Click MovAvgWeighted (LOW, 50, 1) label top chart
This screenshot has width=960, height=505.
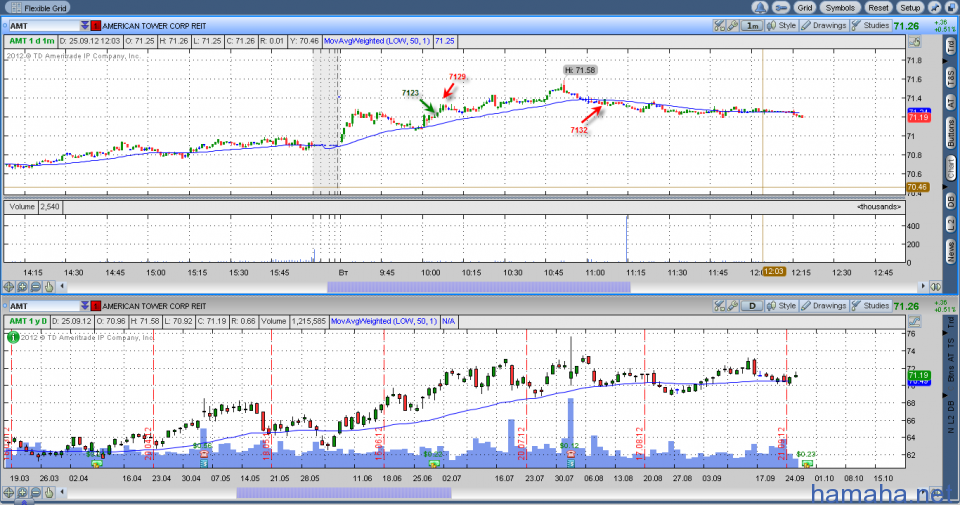(377, 42)
